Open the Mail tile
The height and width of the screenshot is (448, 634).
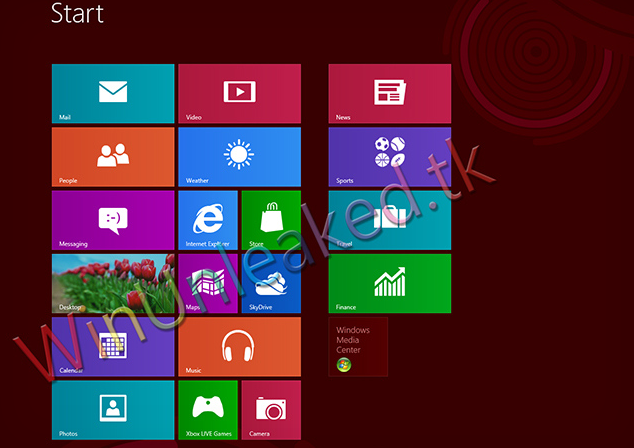[112, 93]
